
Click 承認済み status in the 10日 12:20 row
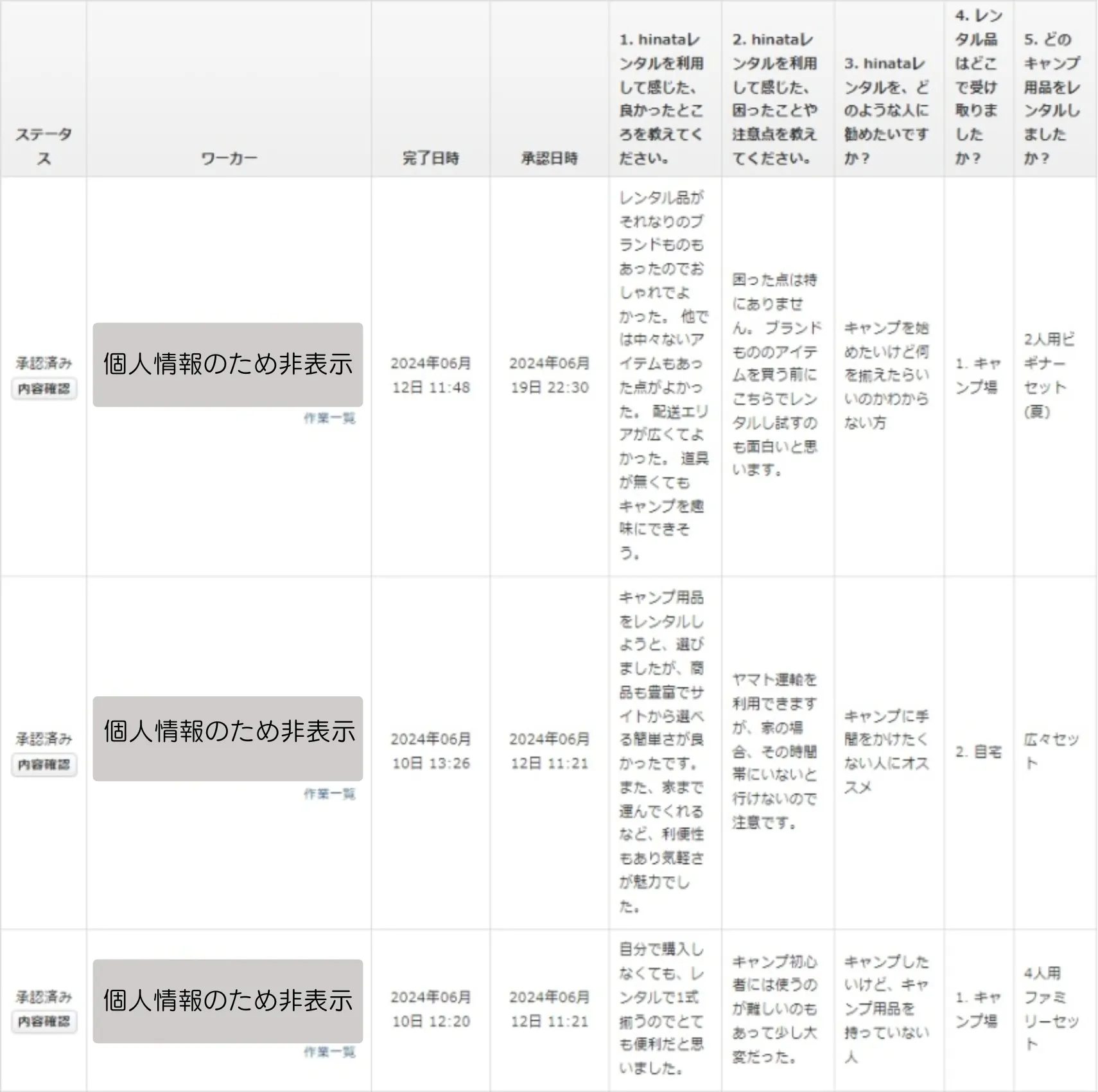coord(44,996)
